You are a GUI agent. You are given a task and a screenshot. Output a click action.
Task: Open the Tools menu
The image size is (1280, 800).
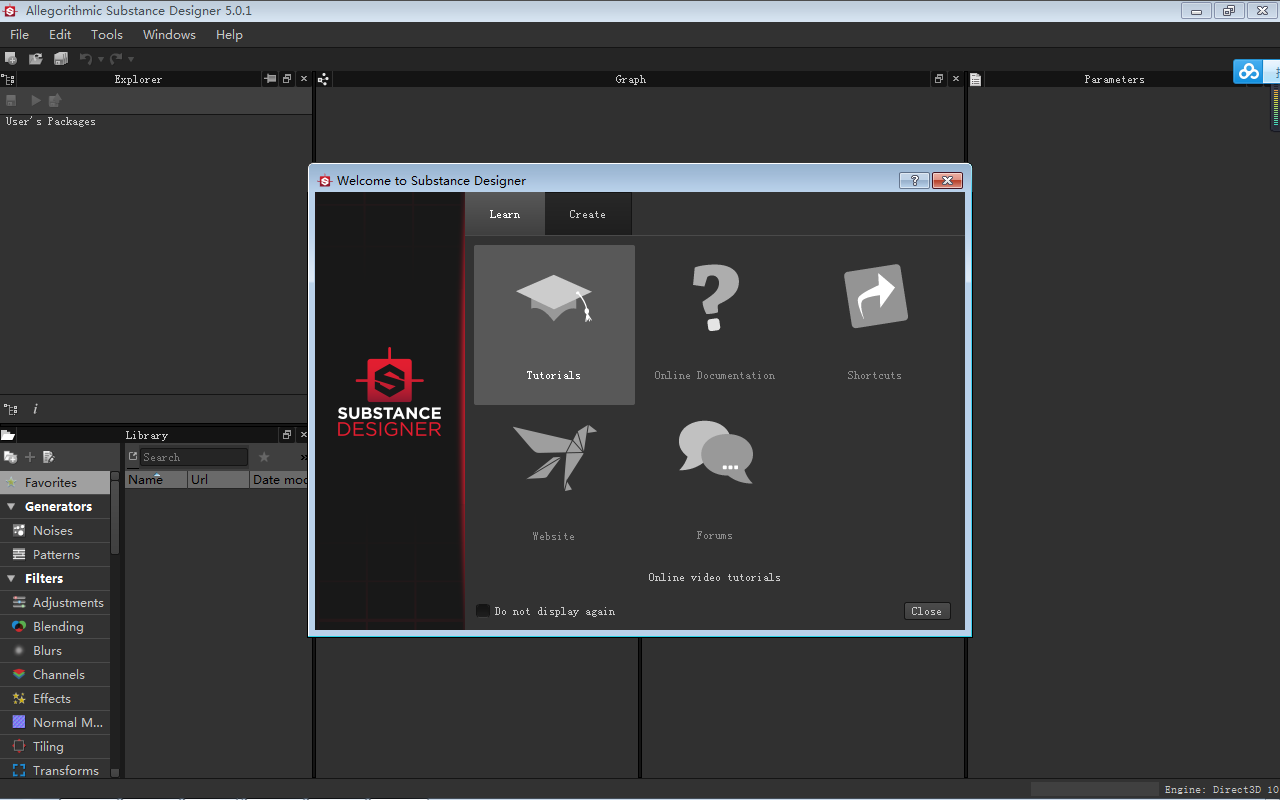point(107,34)
